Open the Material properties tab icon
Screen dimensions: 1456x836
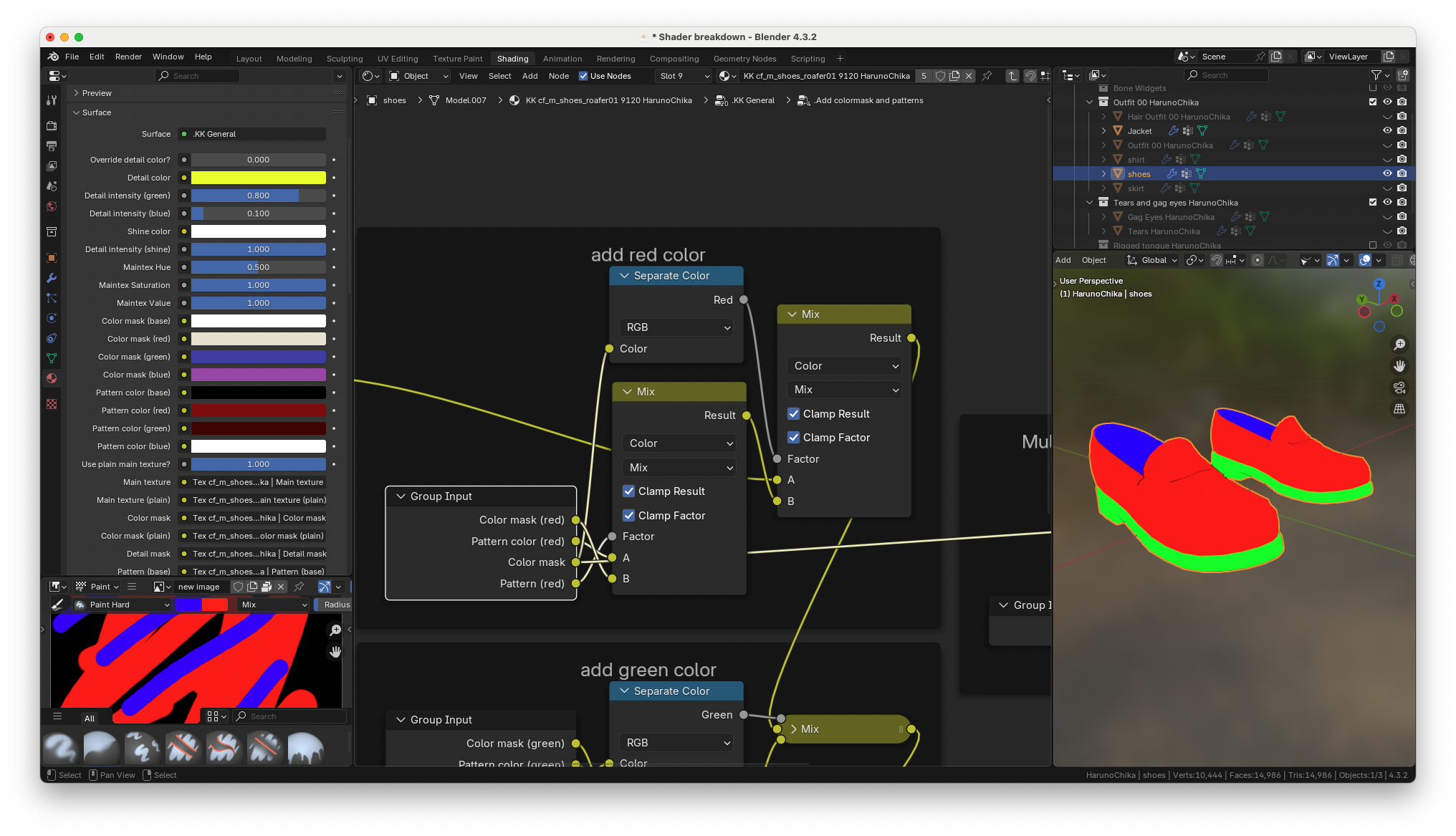click(52, 378)
